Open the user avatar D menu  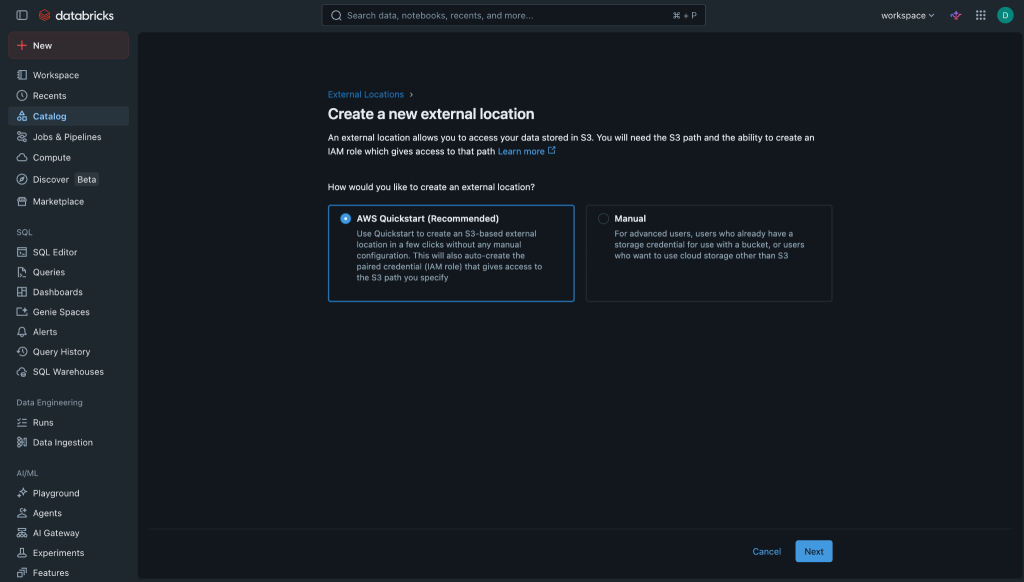pos(1005,15)
